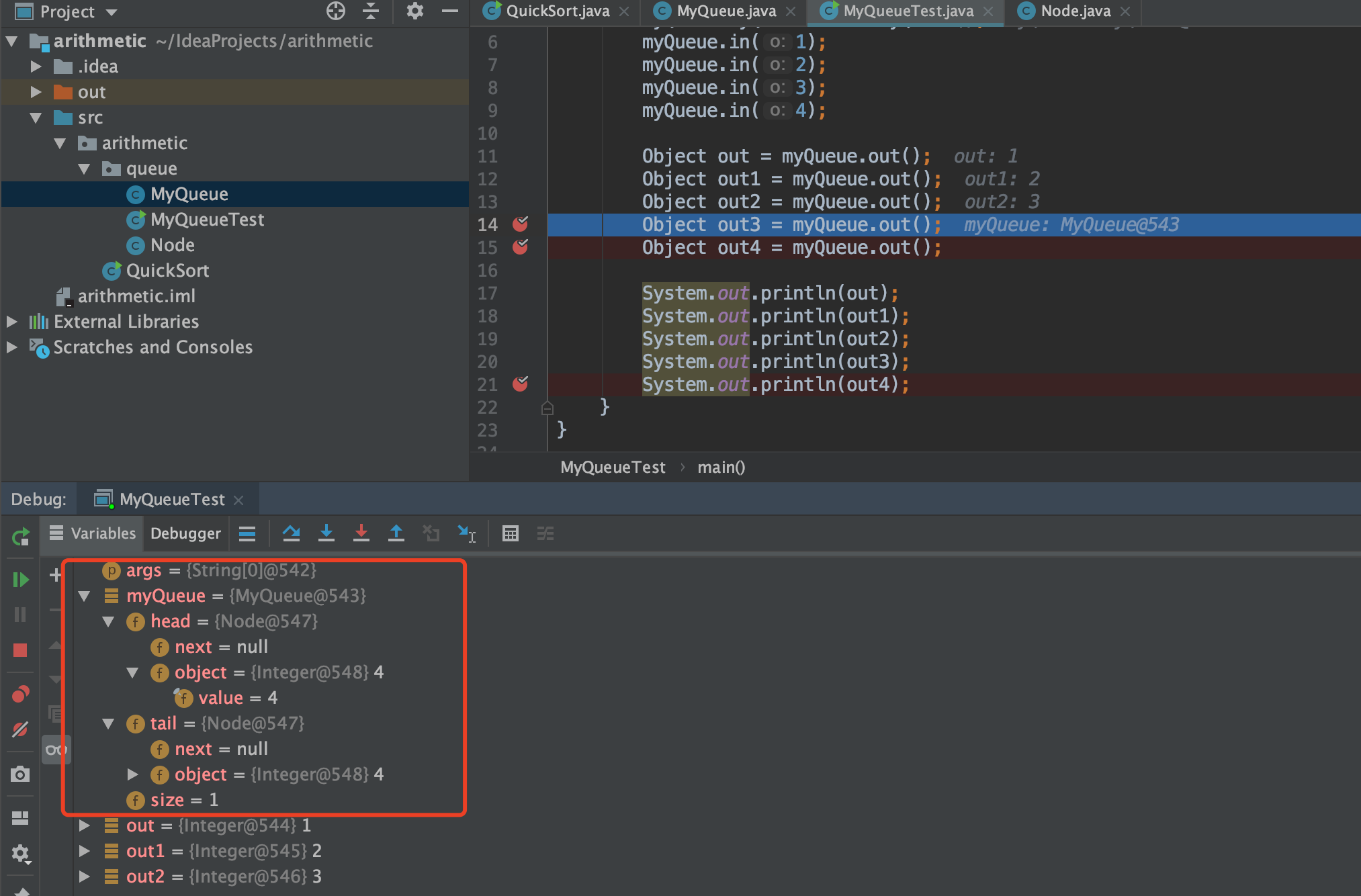Image resolution: width=1361 pixels, height=896 pixels.
Task: Collapse the myQueue variable node
Action: click(x=85, y=596)
